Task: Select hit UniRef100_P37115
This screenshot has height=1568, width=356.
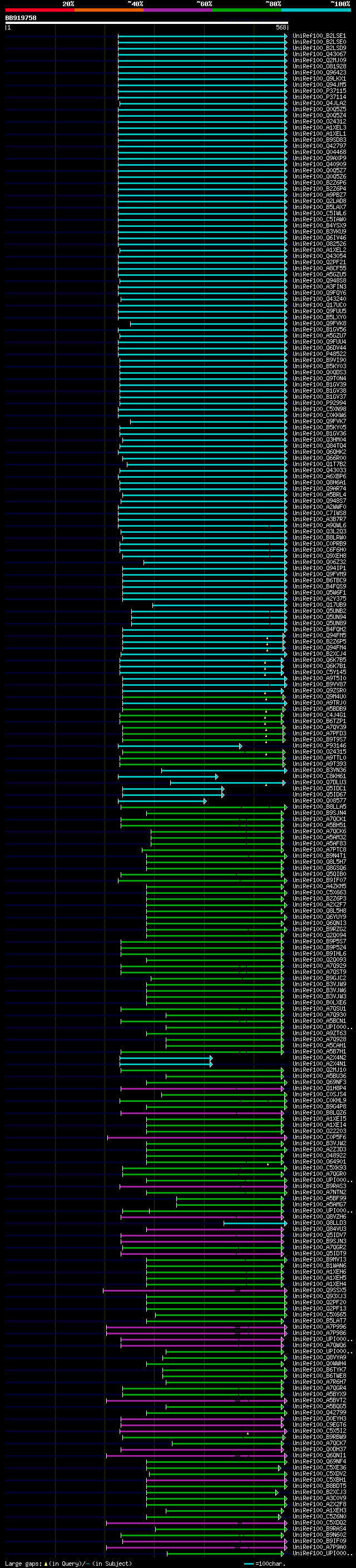Action: click(x=319, y=91)
